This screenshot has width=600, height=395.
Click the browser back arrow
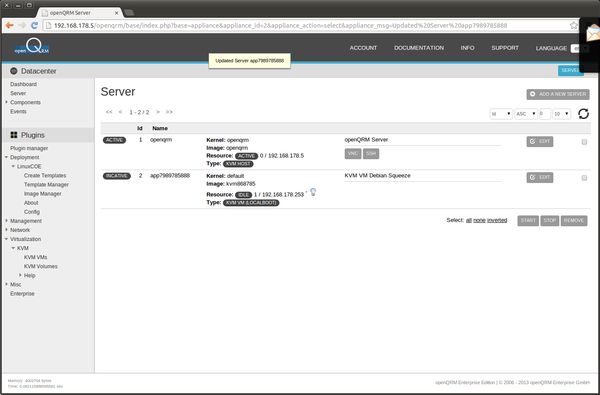pyautogui.click(x=10, y=25)
